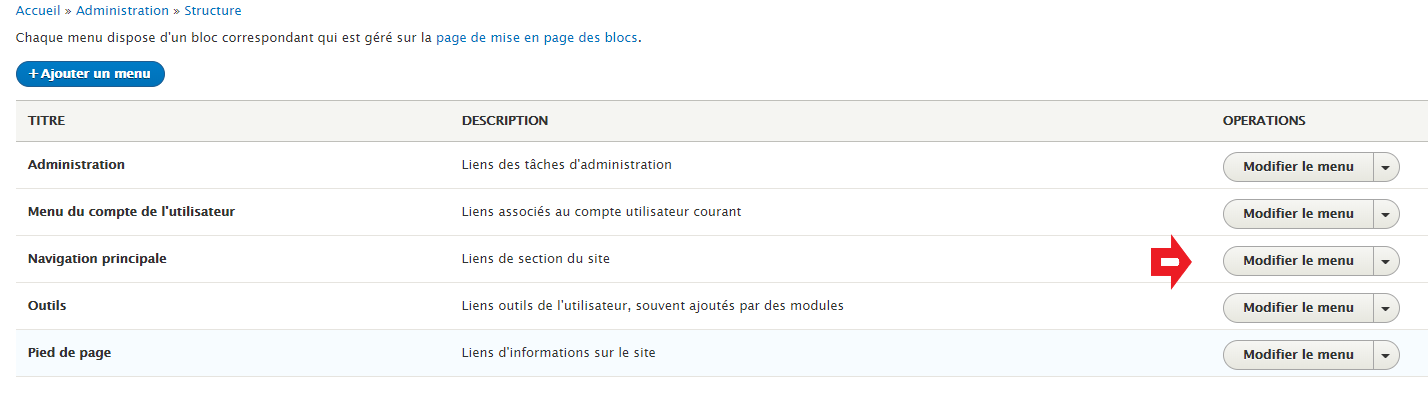Viewport: 1428px width, 402px height.
Task: Open dropdown arrow for the Administration menu row
Action: click(x=1386, y=167)
